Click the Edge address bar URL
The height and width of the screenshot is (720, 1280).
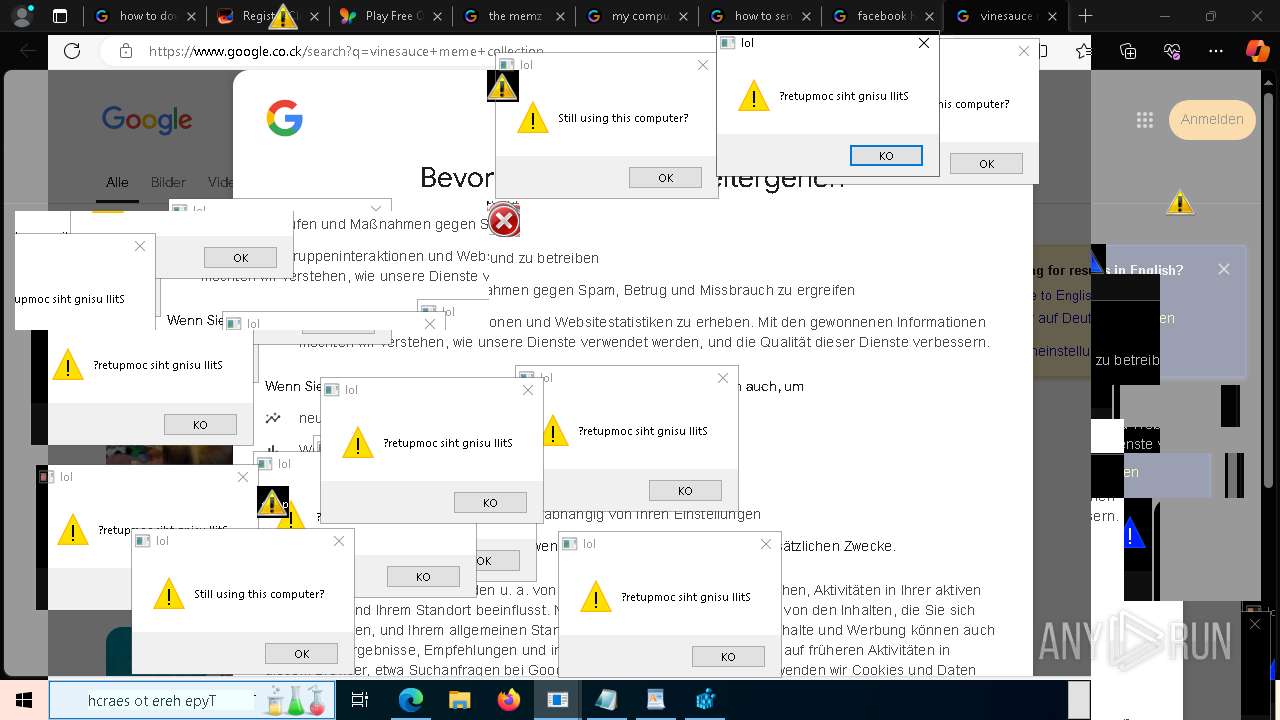point(346,51)
